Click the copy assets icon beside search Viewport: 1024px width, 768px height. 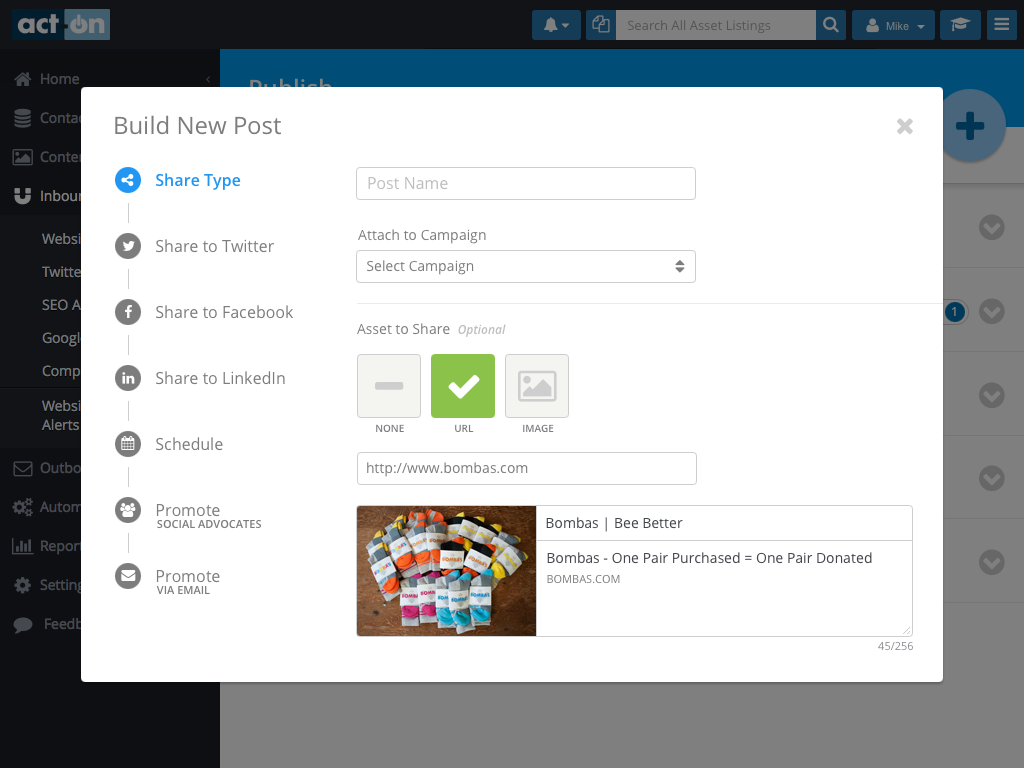(601, 25)
